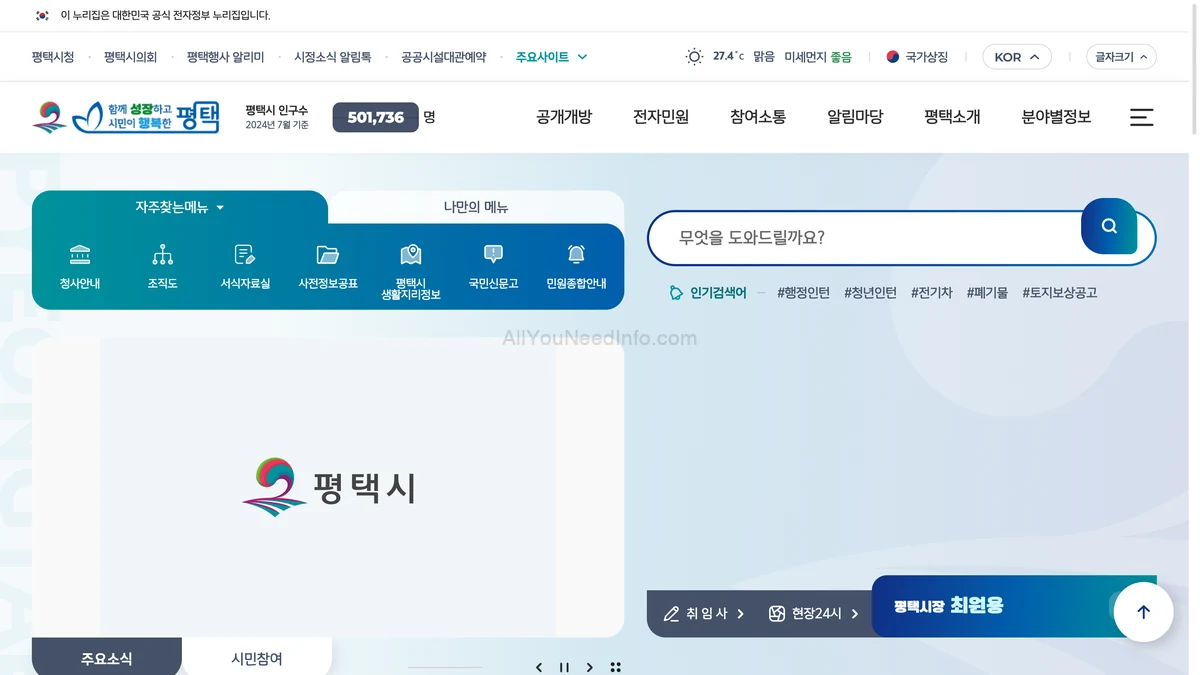Expand the 자주찾는메뉴 dropdown arrow
The width and height of the screenshot is (1200, 675).
coord(220,208)
